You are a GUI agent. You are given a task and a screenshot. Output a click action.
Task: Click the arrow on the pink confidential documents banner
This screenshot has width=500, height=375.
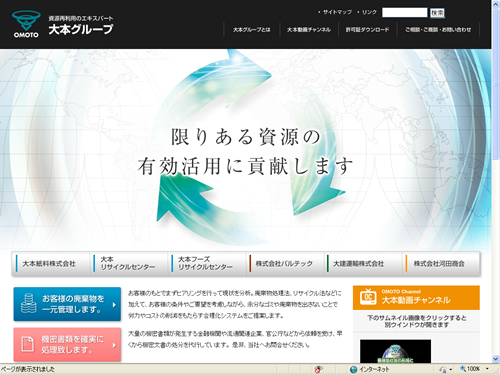[x=114, y=345]
